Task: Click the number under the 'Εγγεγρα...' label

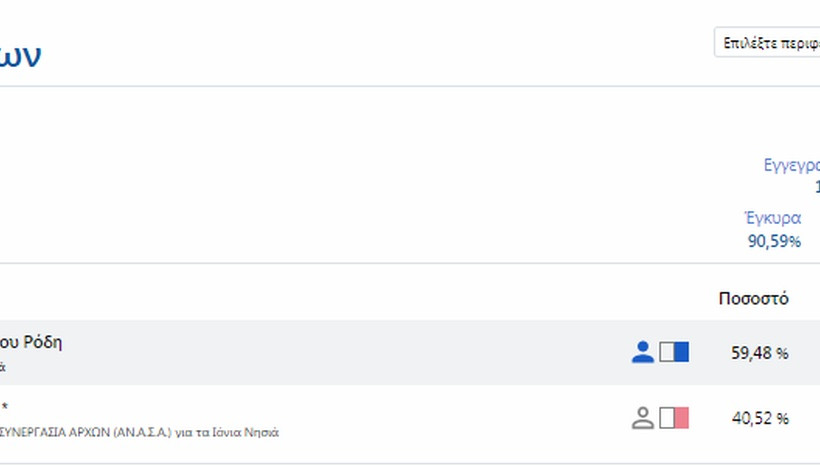Action: pos(816,187)
